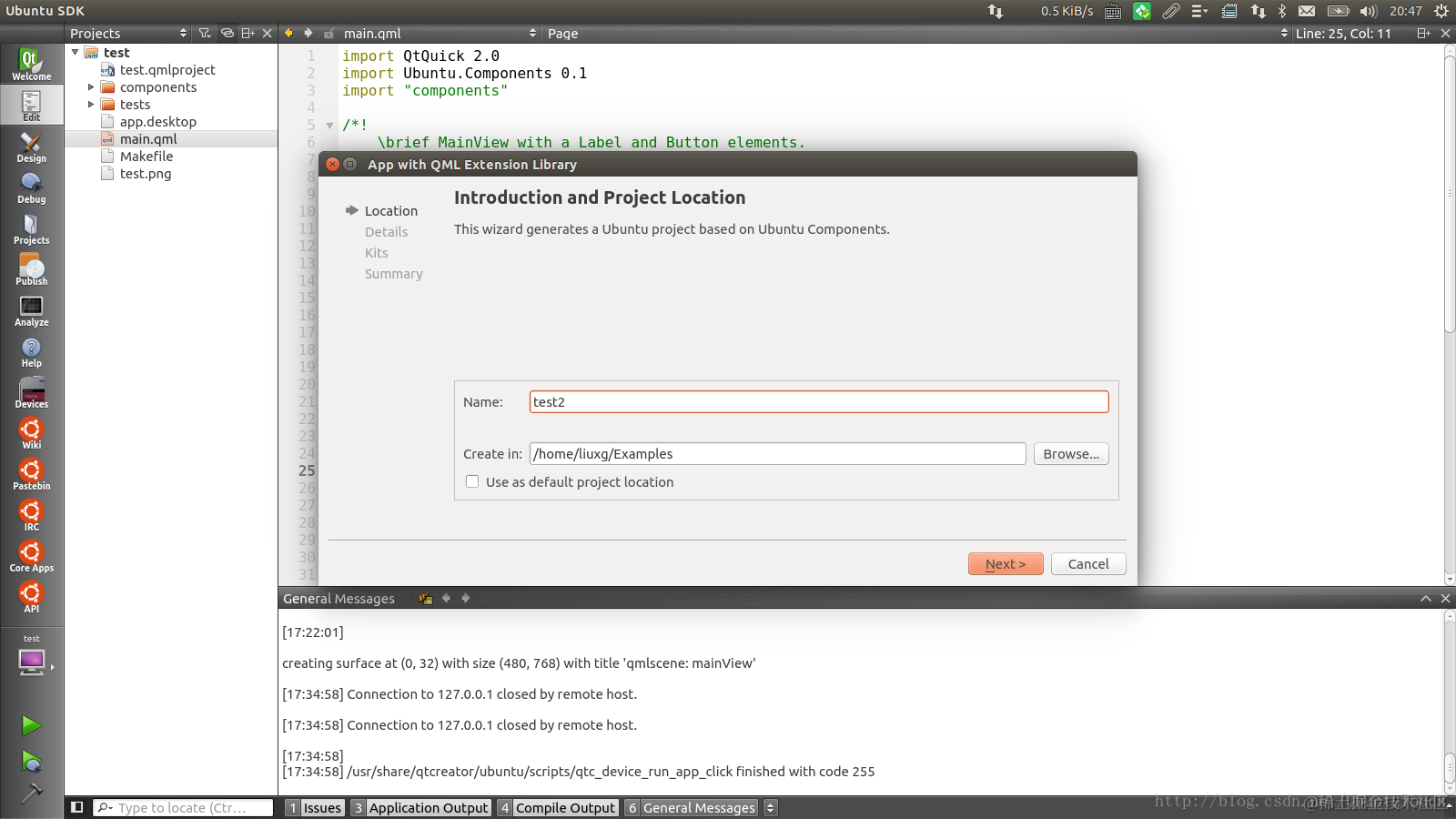This screenshot has width=1456, height=819.
Task: Select app.desktop in the project tree
Action: tap(158, 122)
